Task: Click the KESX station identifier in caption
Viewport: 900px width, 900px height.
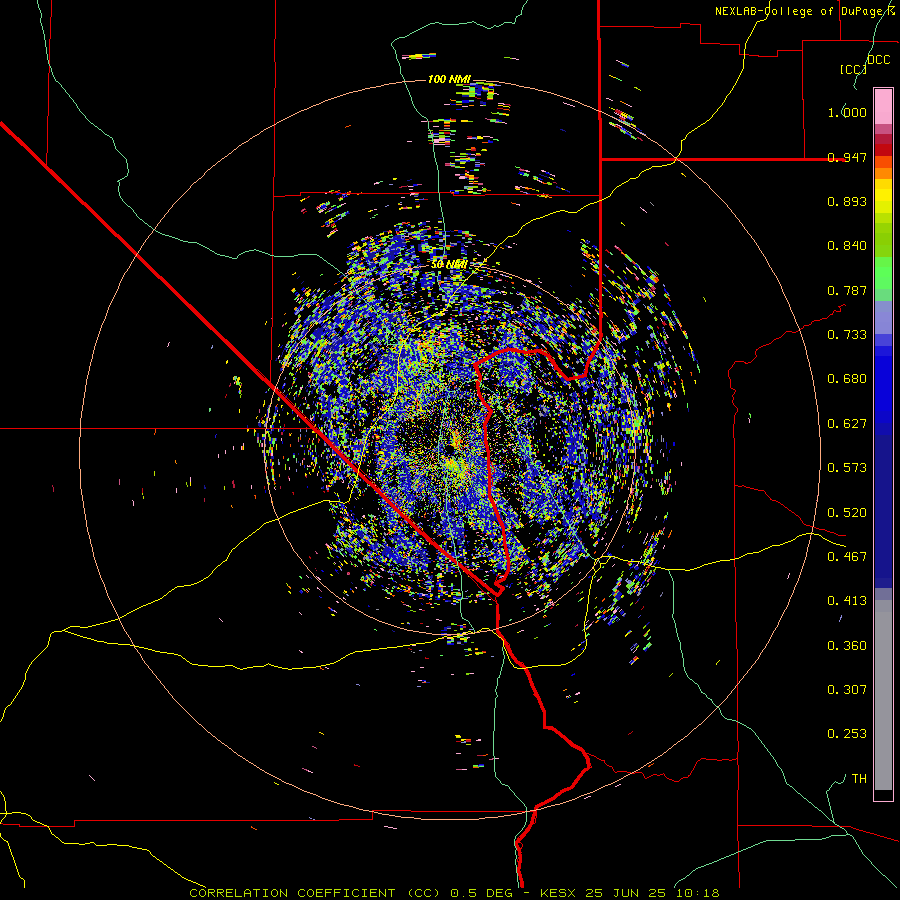Action: coord(560,893)
